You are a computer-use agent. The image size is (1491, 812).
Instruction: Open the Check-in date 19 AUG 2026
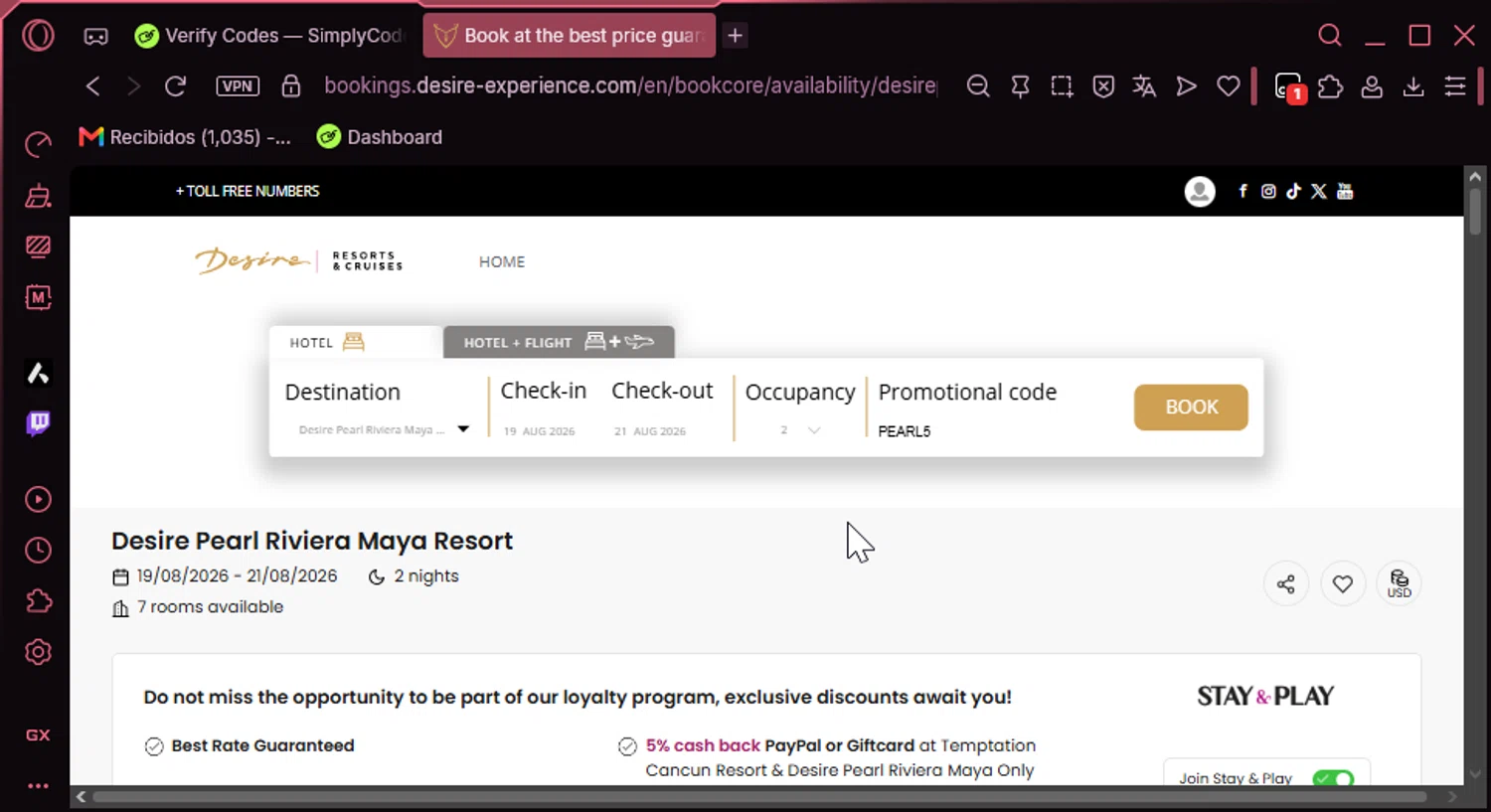(540, 431)
